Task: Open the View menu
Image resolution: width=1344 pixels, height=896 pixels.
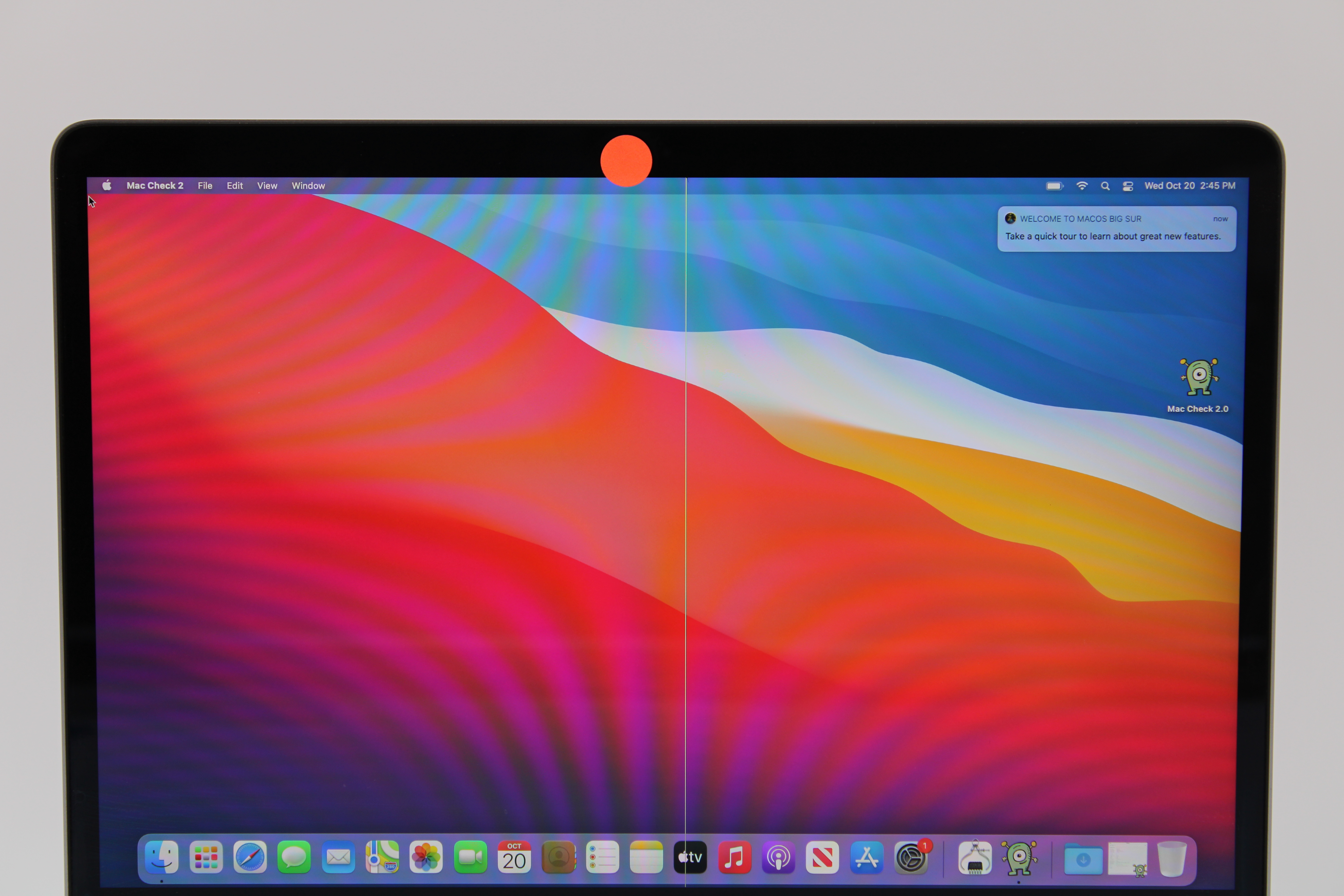Action: [267, 186]
